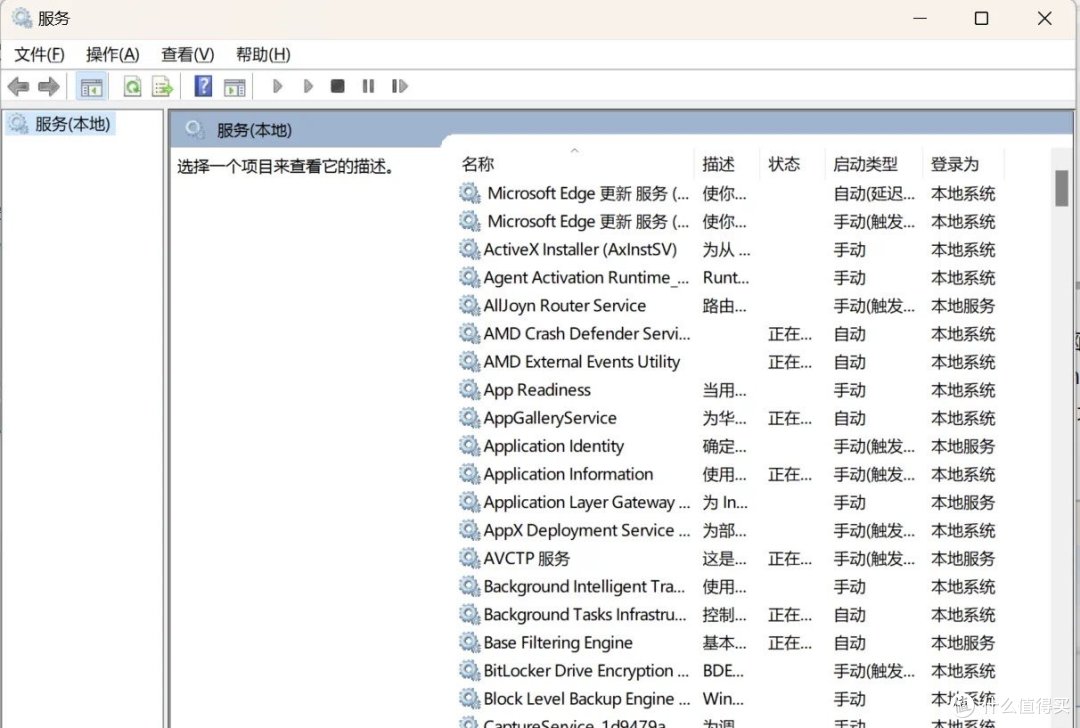1080x728 pixels.
Task: Select Background Intelligent Transfer service
Action: click(x=727, y=587)
